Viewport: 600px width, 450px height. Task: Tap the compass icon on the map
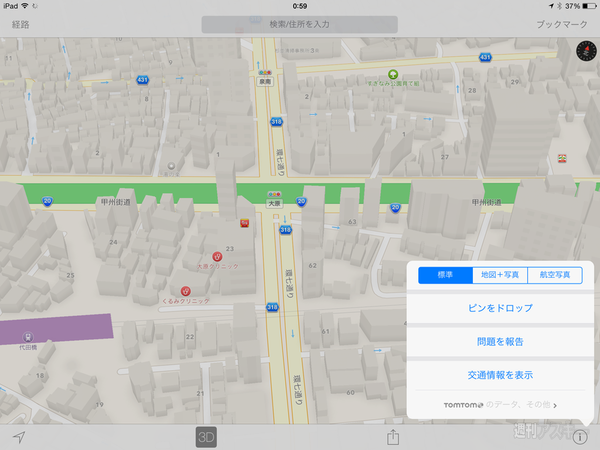(x=586, y=51)
